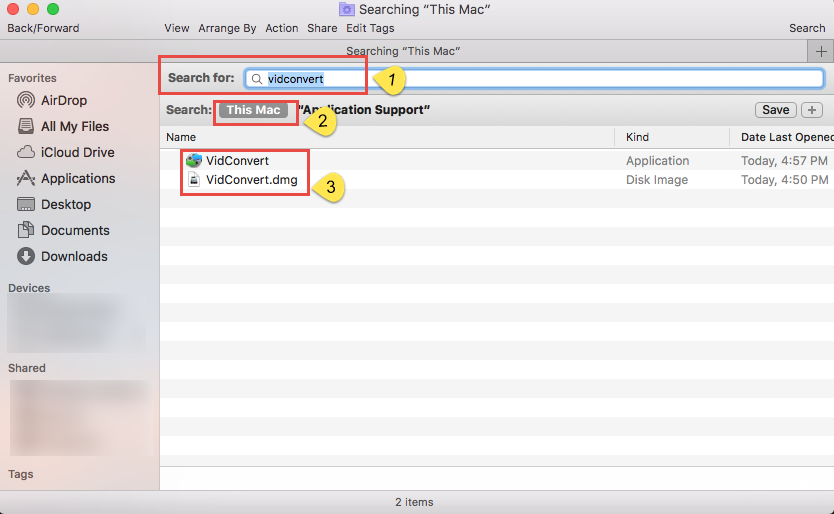Add search criteria with plus button
834x514 pixels.
pos(812,110)
